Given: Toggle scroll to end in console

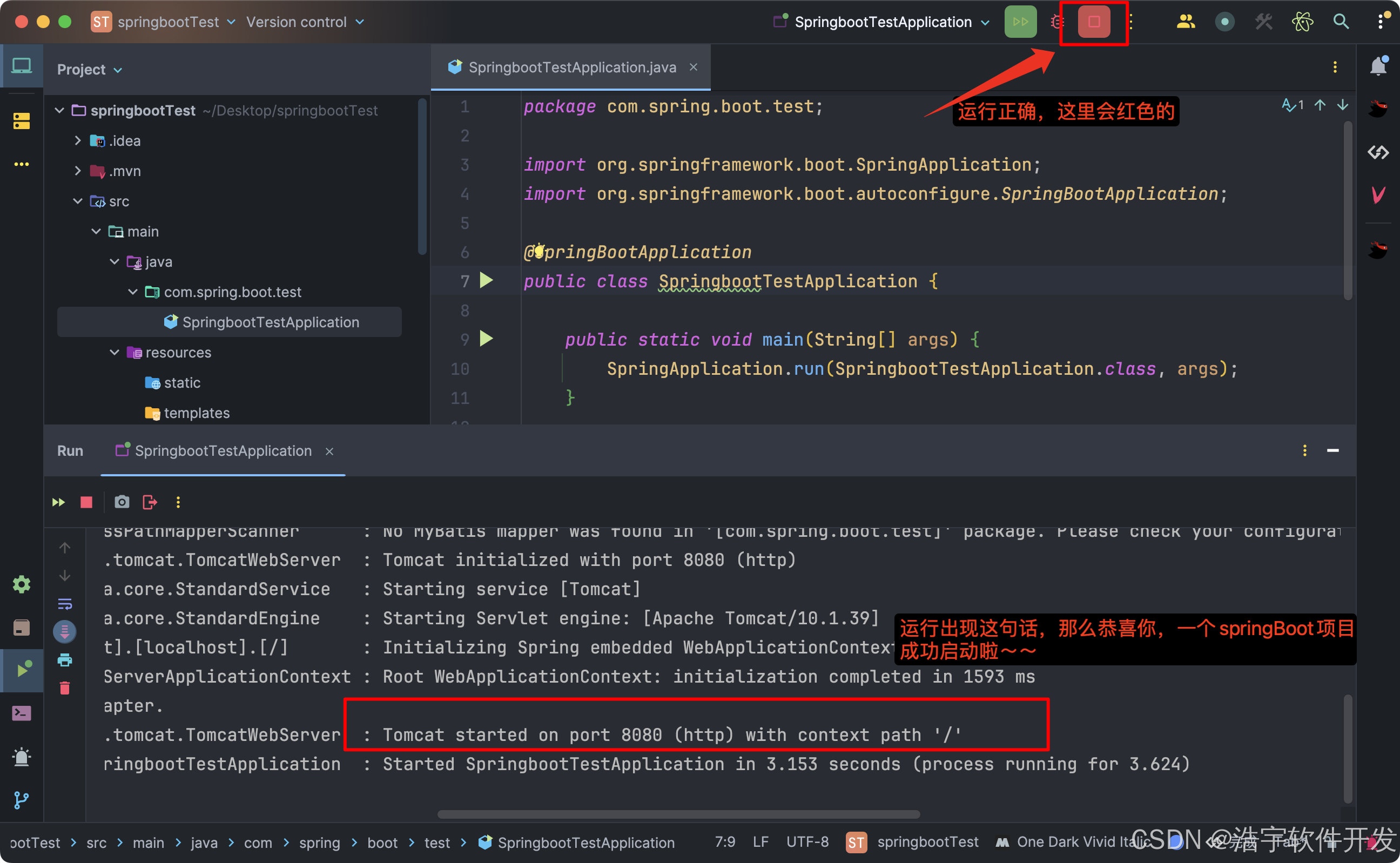Looking at the screenshot, I should pyautogui.click(x=65, y=632).
